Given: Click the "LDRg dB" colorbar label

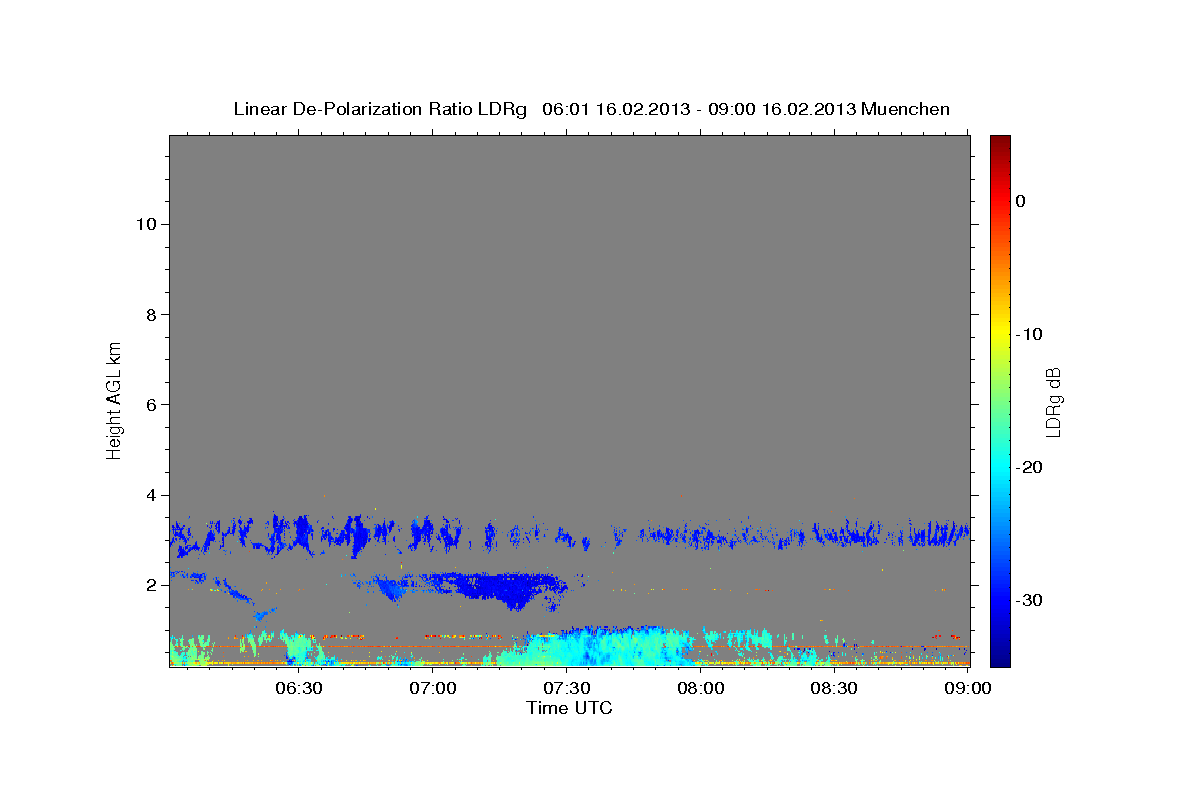Looking at the screenshot, I should [x=1052, y=401].
